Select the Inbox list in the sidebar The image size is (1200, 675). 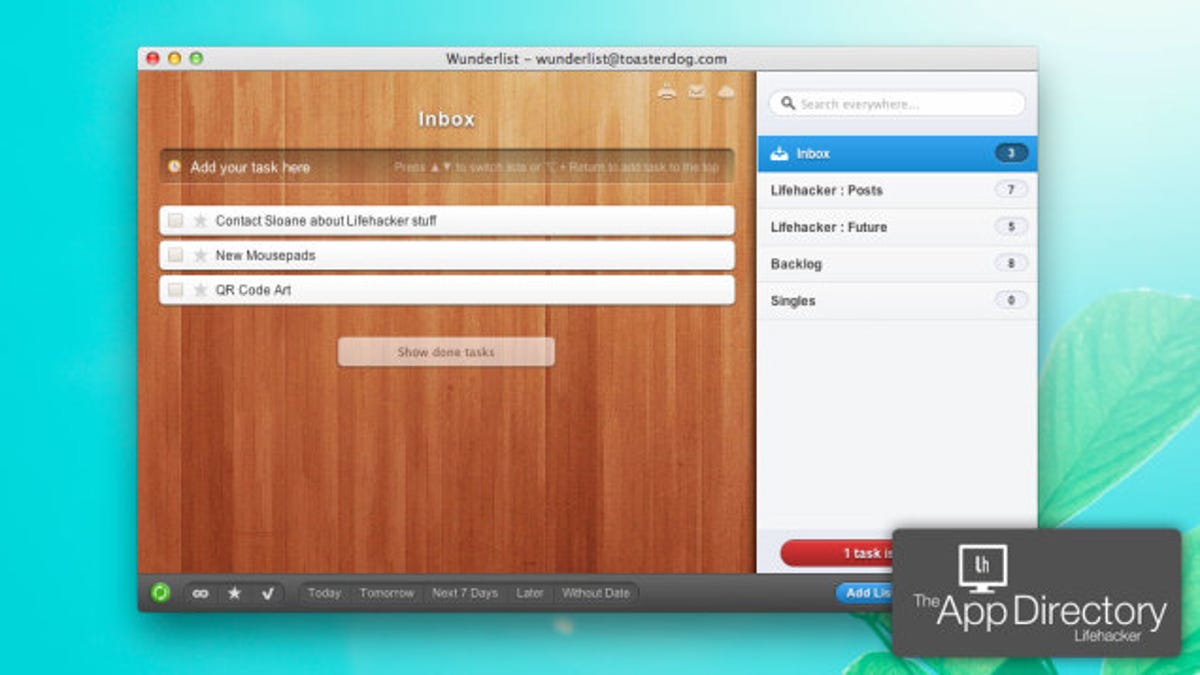coord(897,154)
